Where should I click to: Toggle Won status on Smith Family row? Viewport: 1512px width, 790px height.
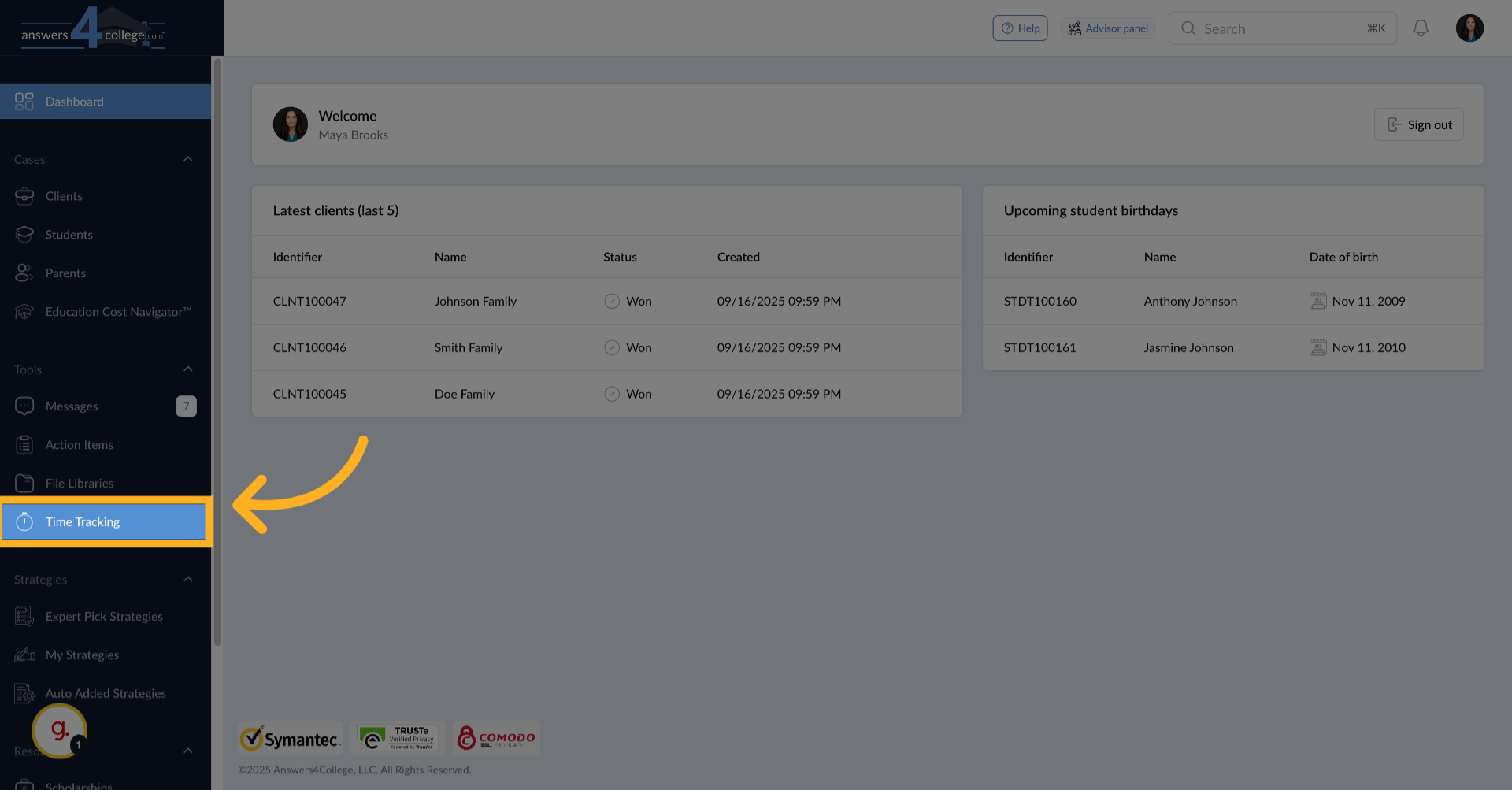point(612,347)
